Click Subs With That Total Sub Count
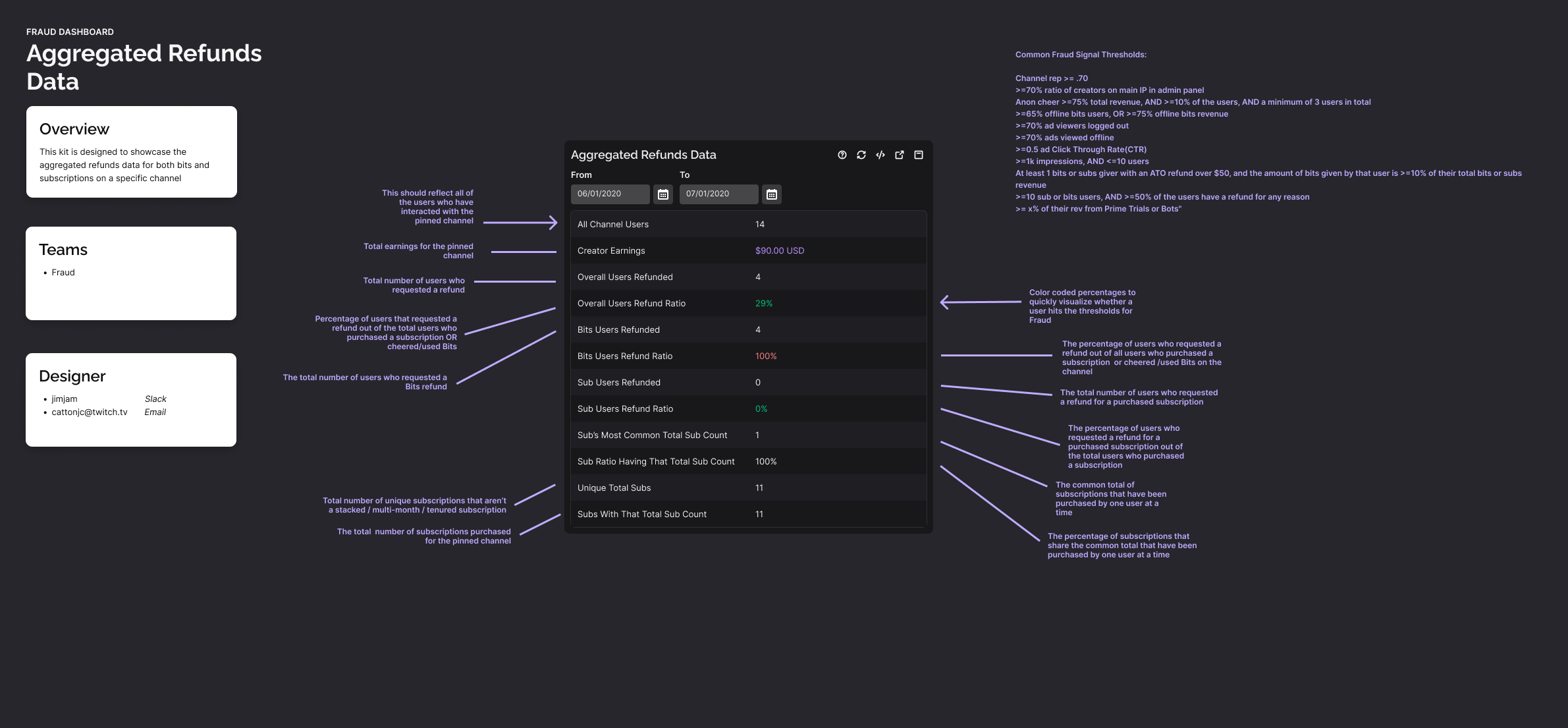 642,514
